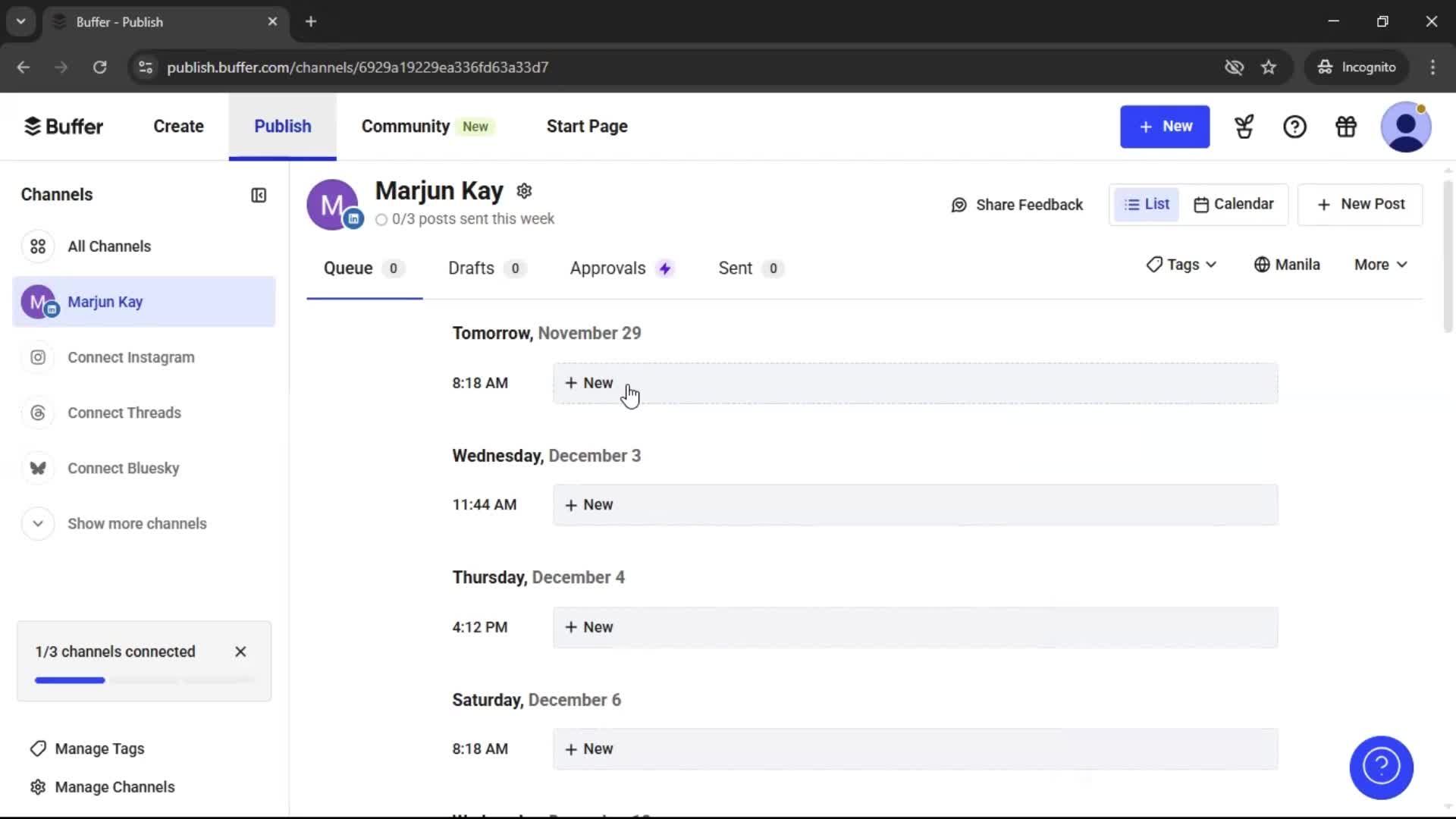Click the New Post button
The image size is (1456, 819).
pos(1360,203)
